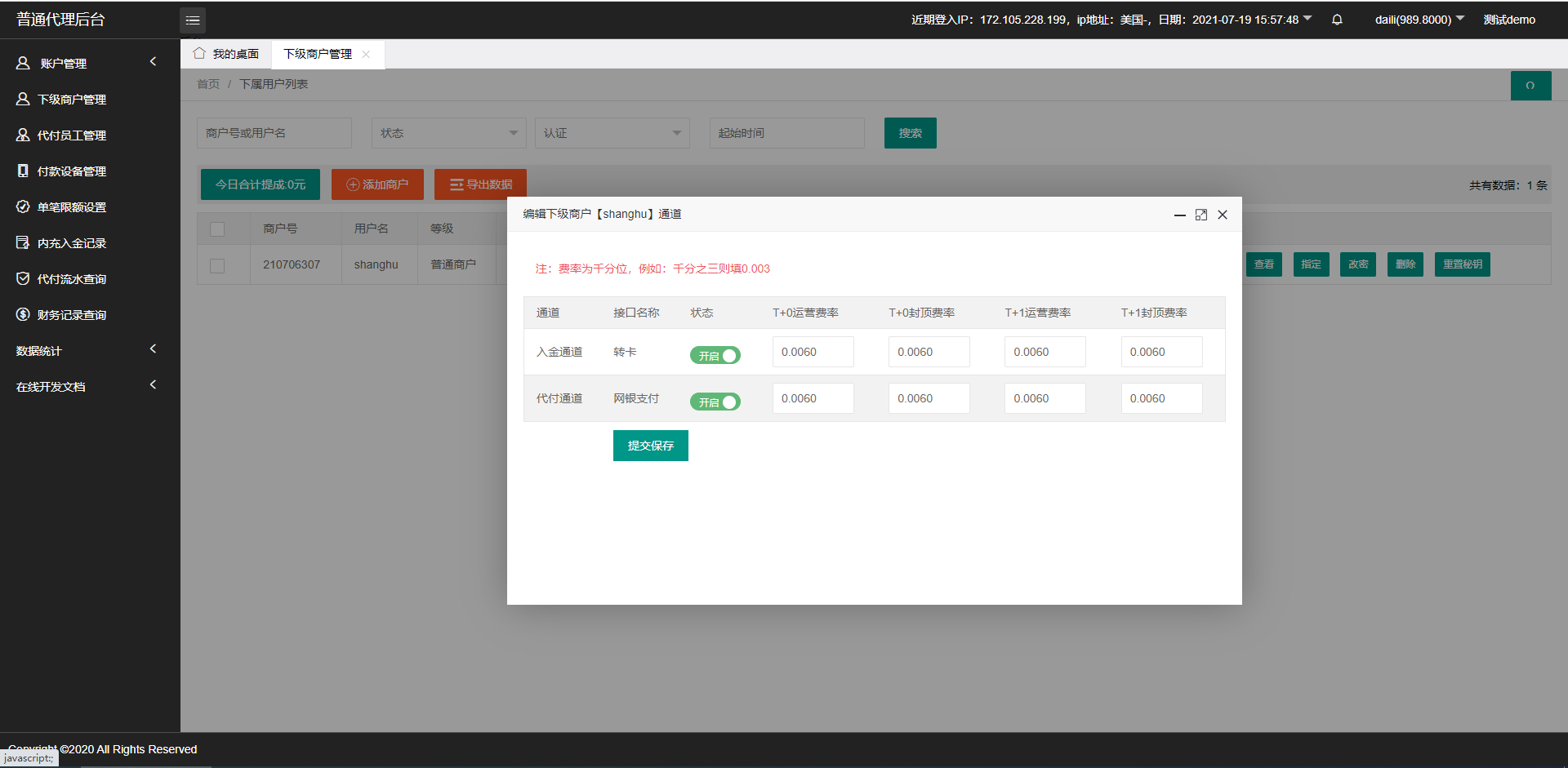Image resolution: width=1568 pixels, height=768 pixels.
Task: Expand the 数据统计 sidebar section
Action: [86, 351]
